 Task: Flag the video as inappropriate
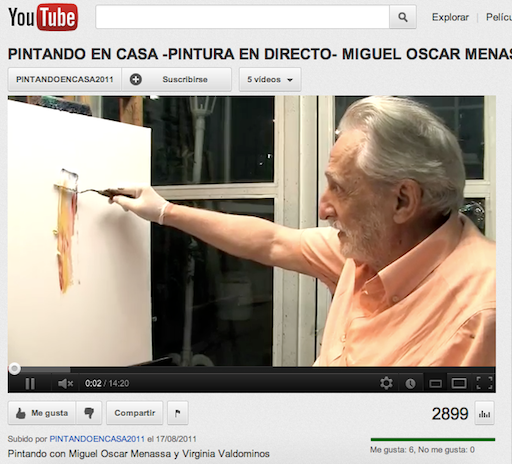pos(178,413)
